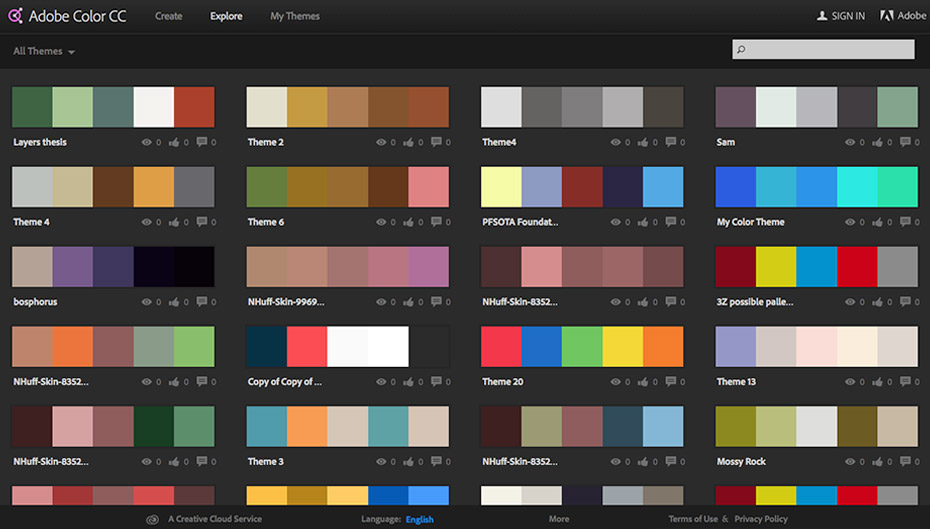
Task: Expand the All Themes filter dropdown
Action: click(x=44, y=51)
